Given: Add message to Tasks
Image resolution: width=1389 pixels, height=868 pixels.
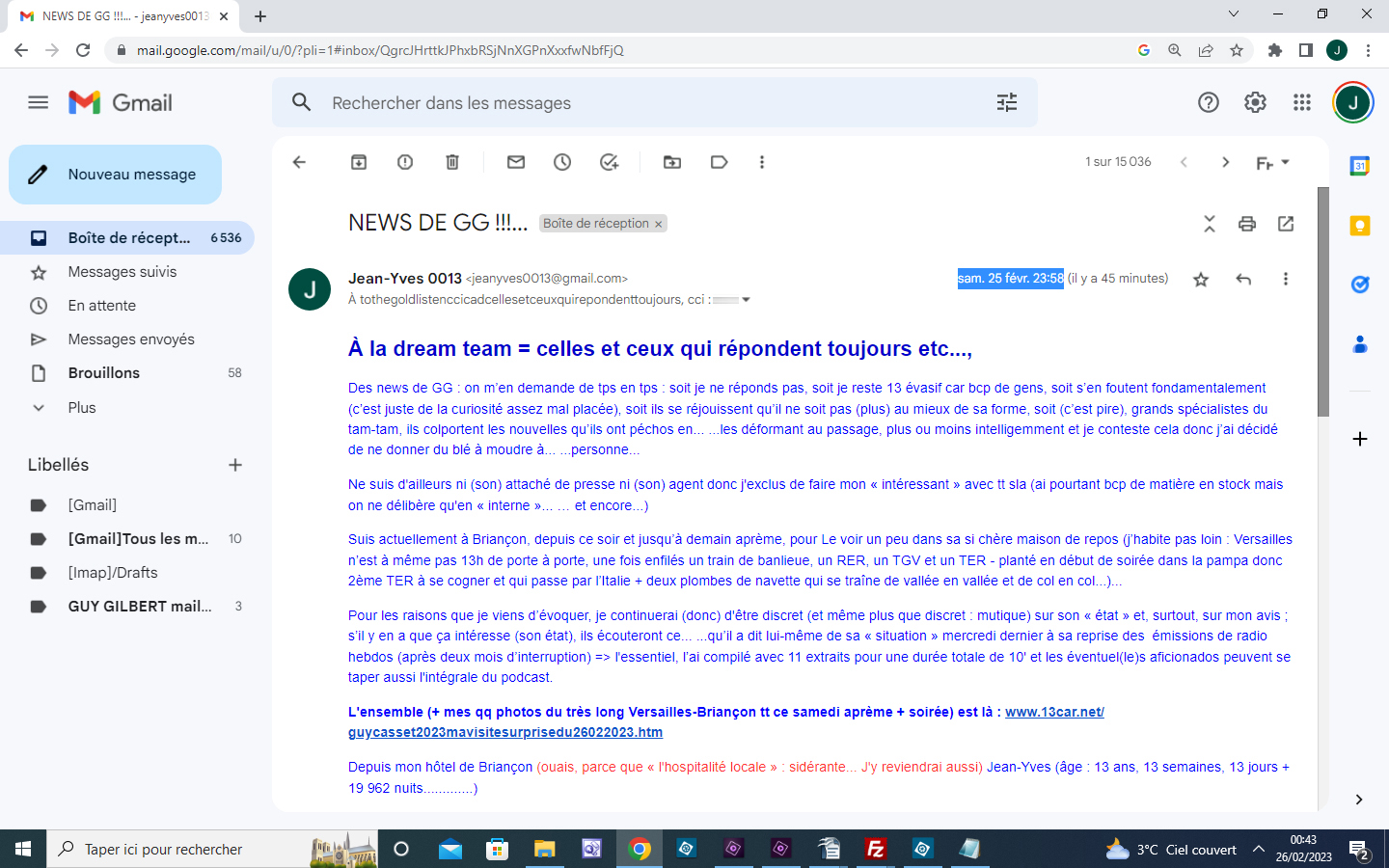Looking at the screenshot, I should click(610, 162).
